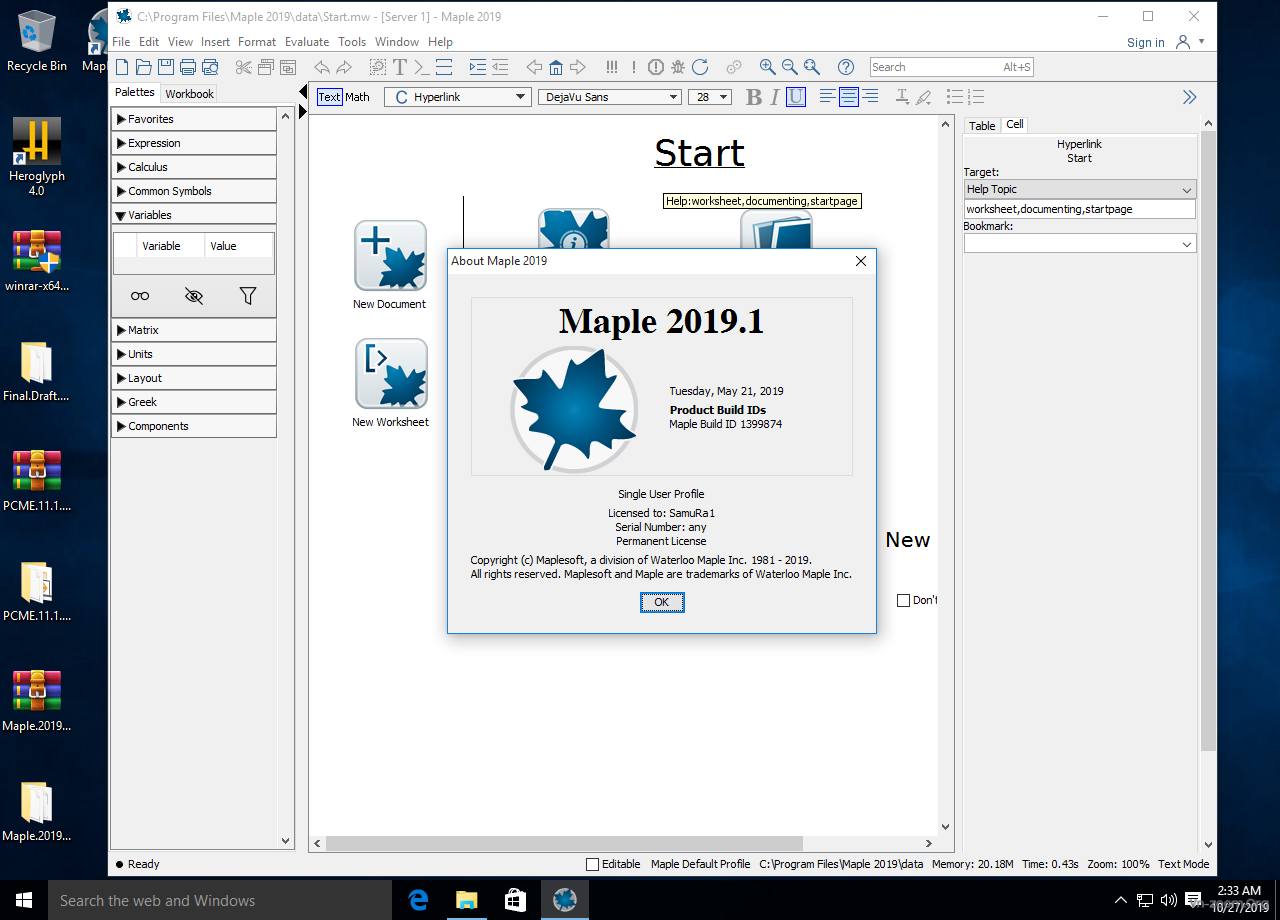Click the toolbar Search field
1280x920 pixels.
952,67
